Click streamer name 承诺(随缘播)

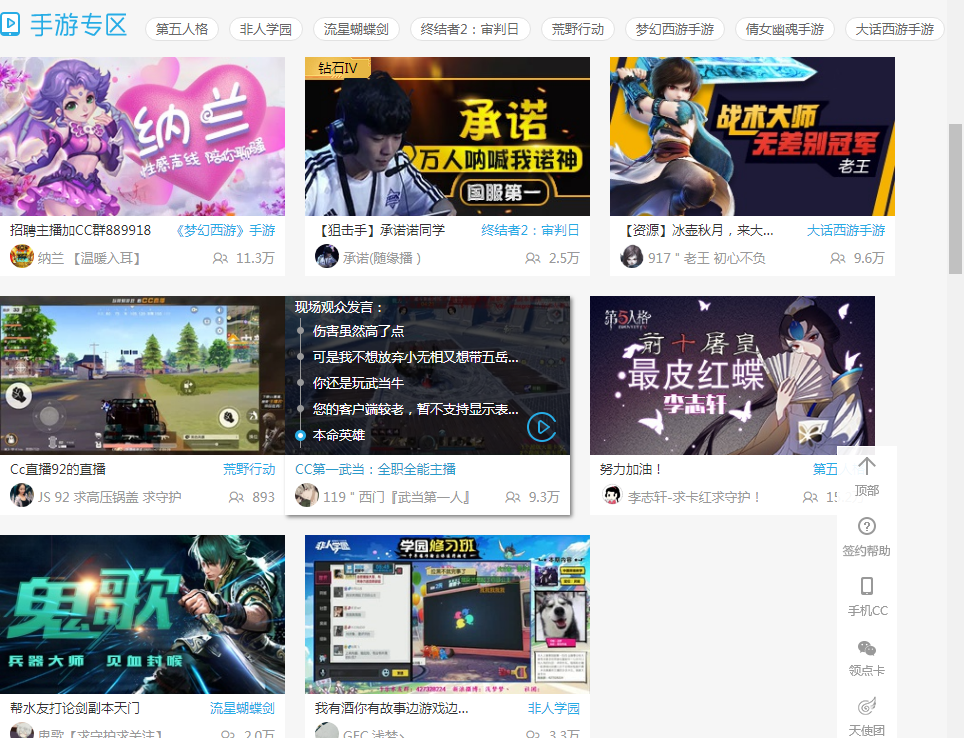coord(382,258)
